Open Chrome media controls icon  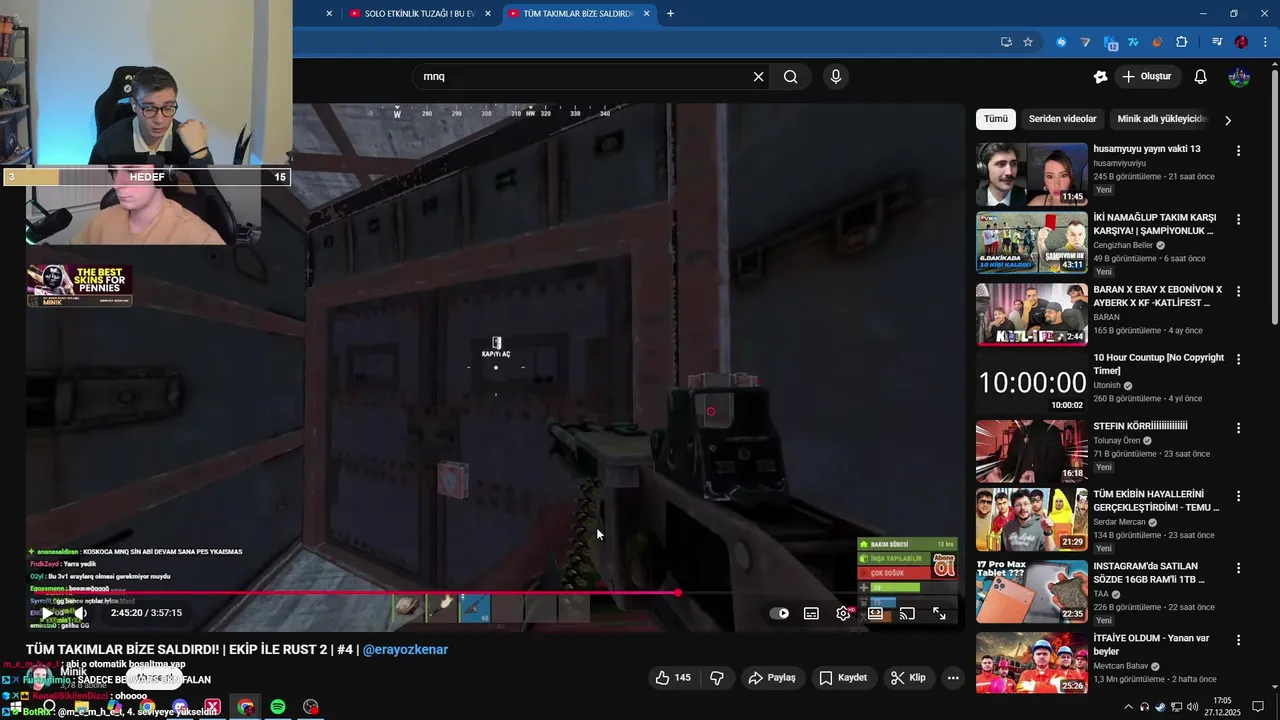tap(1217, 42)
